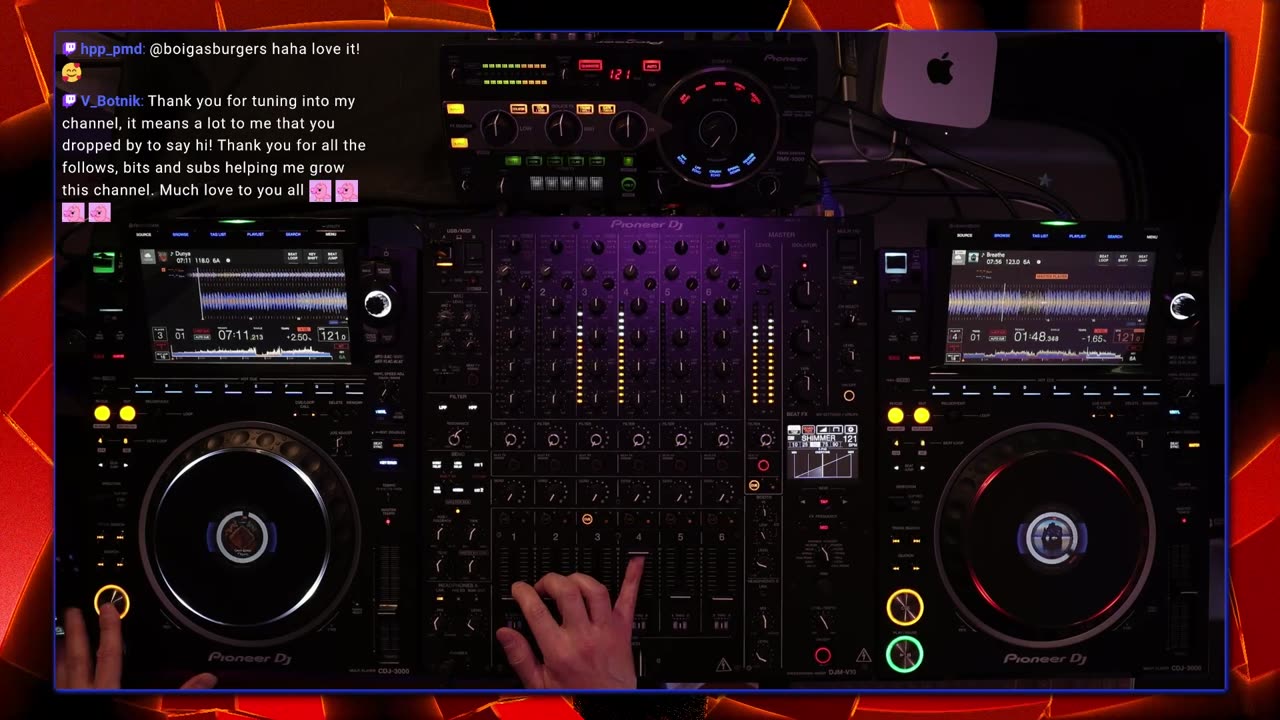Click red 121 BPM display on RMX-1000
This screenshot has height=720, width=1280.
(x=620, y=73)
